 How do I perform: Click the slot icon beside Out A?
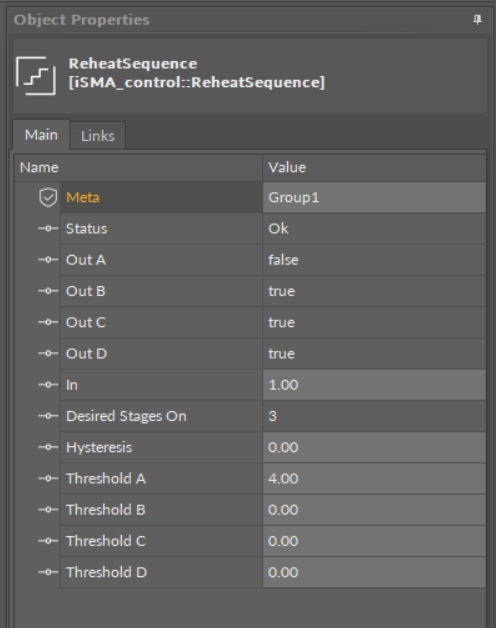48,260
